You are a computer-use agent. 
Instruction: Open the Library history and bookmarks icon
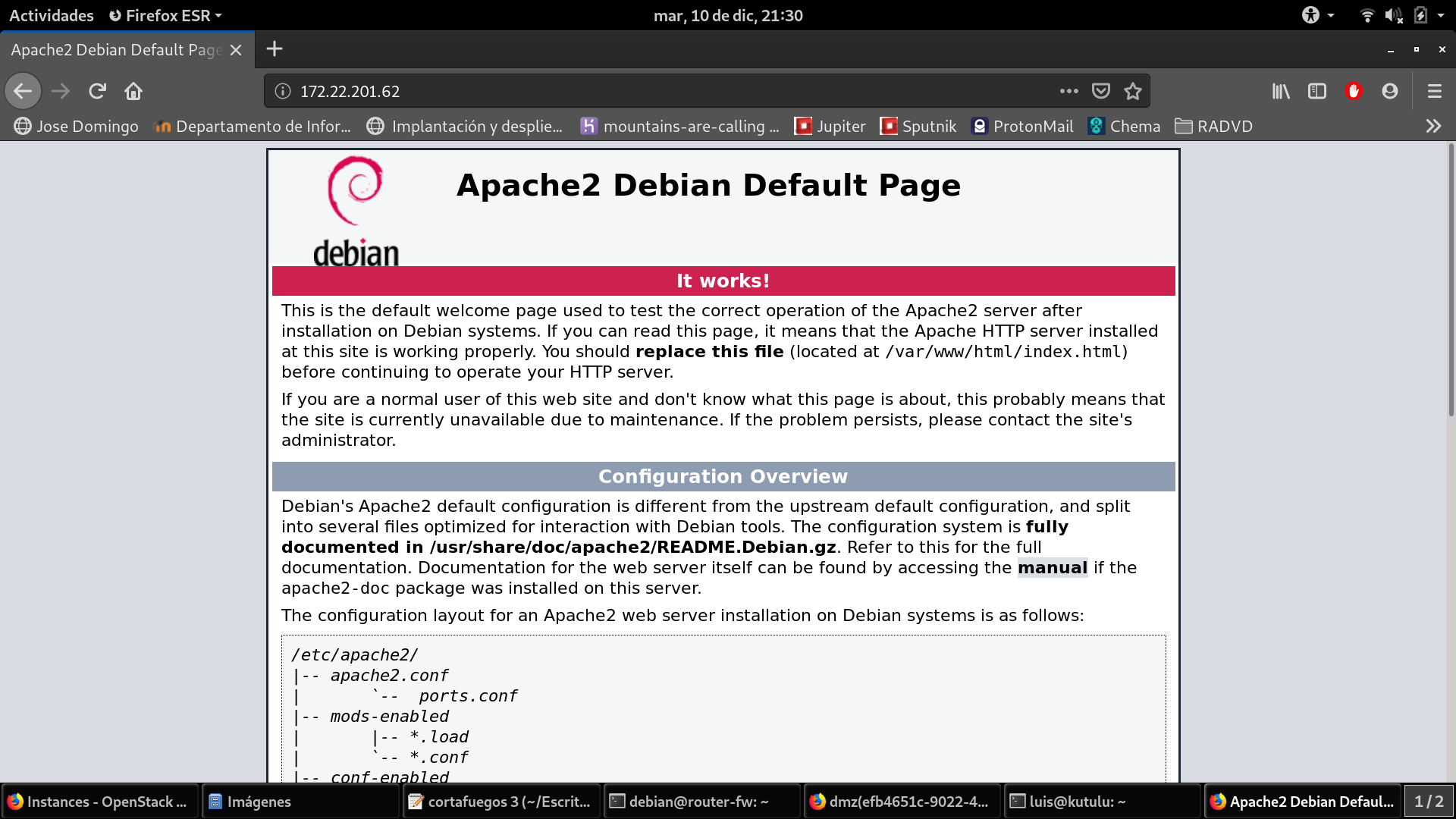click(x=1281, y=91)
